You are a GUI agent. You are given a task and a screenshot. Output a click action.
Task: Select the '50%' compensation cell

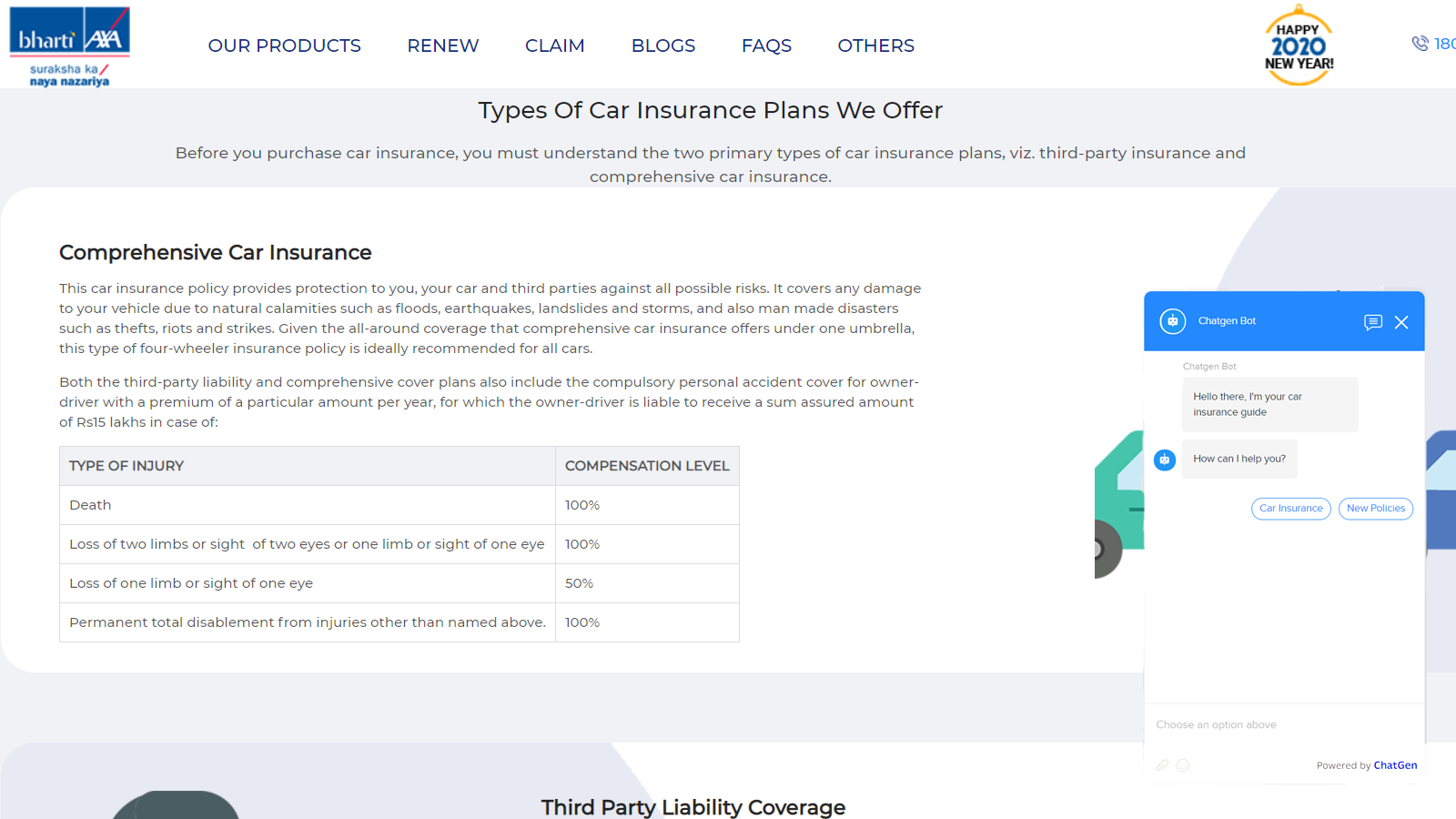(647, 583)
